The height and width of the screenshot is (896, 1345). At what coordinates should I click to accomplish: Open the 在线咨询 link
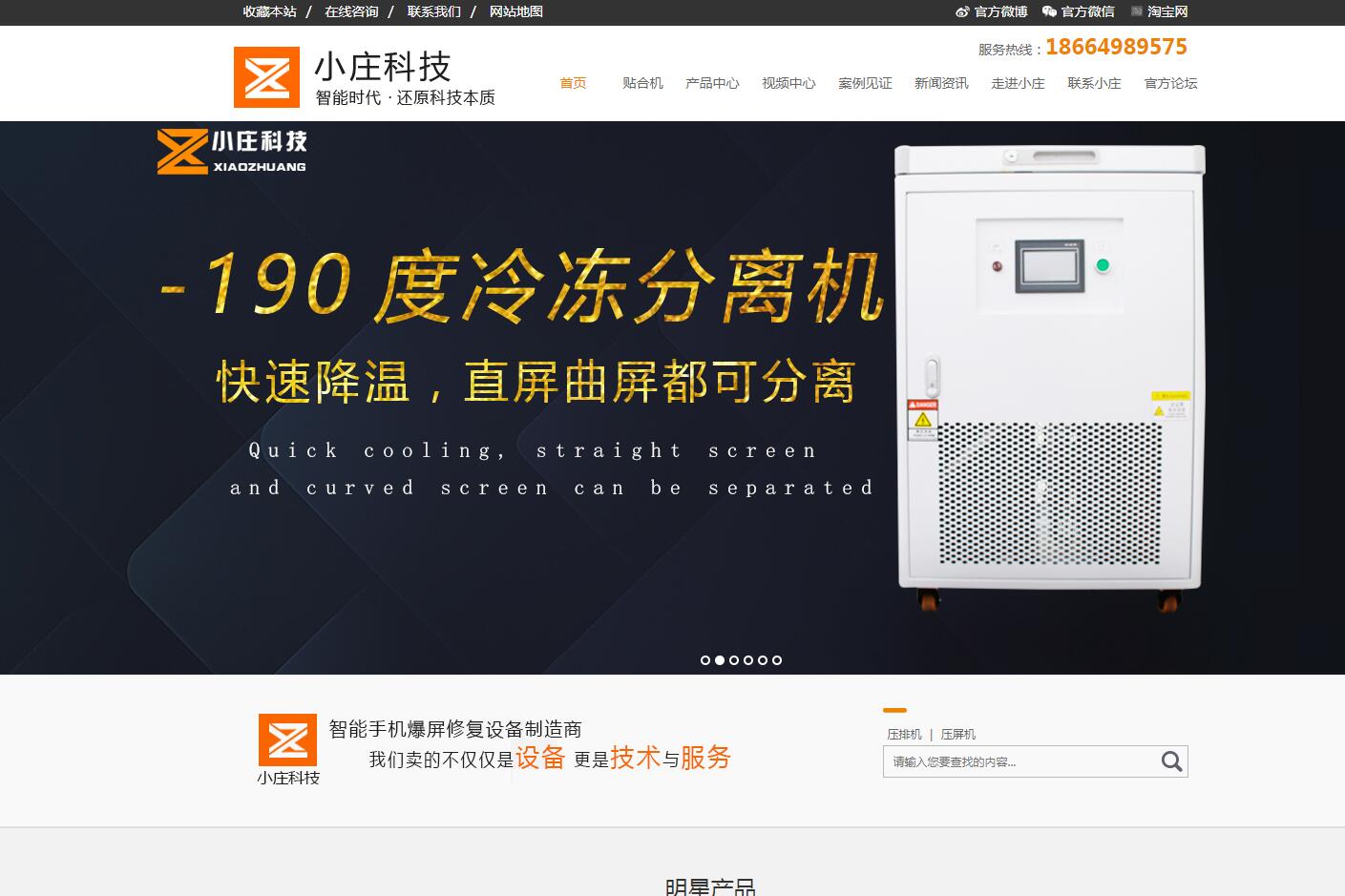tap(349, 11)
